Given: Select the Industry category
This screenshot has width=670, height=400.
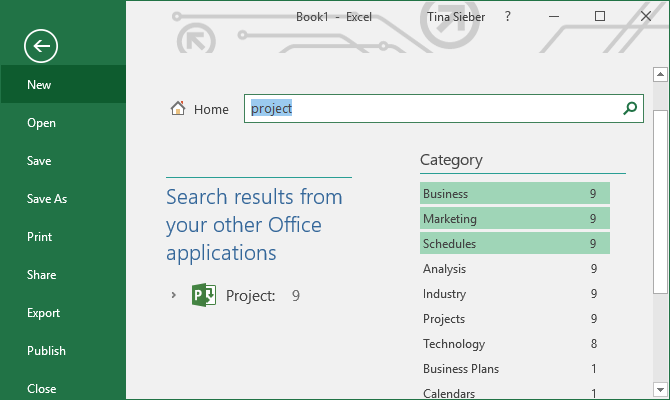Looking at the screenshot, I should point(514,293).
